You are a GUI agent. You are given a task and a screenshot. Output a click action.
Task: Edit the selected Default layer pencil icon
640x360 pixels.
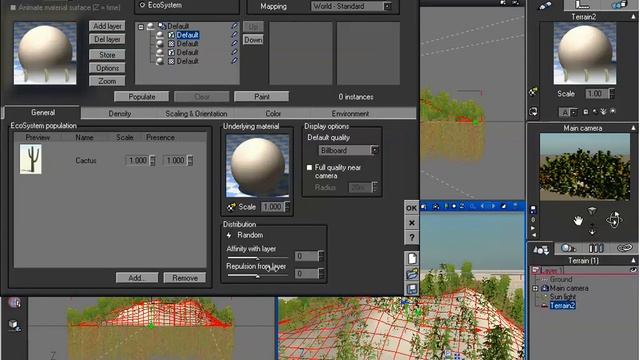pyautogui.click(x=234, y=35)
